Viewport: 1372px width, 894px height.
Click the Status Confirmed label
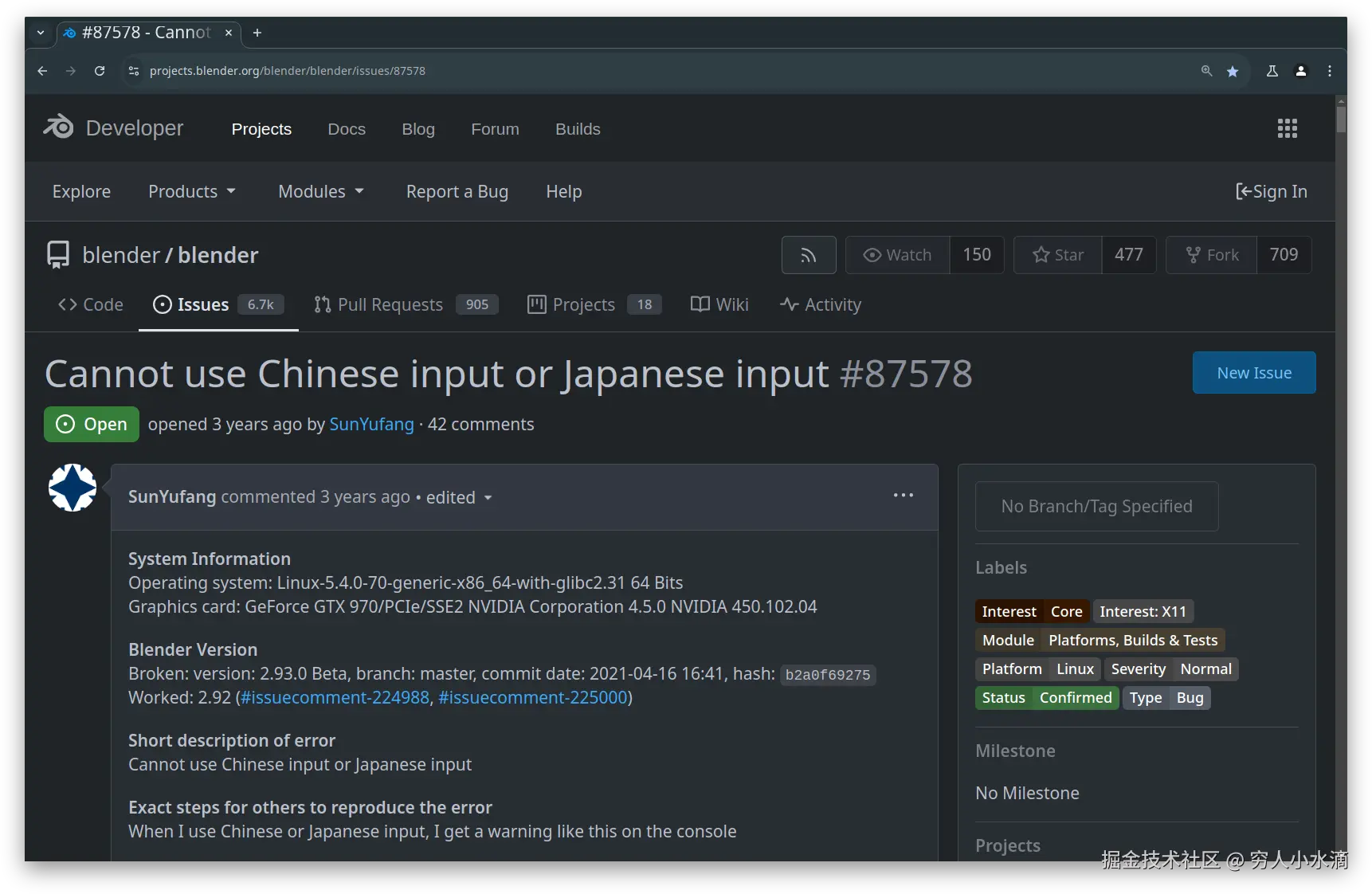(x=1047, y=697)
